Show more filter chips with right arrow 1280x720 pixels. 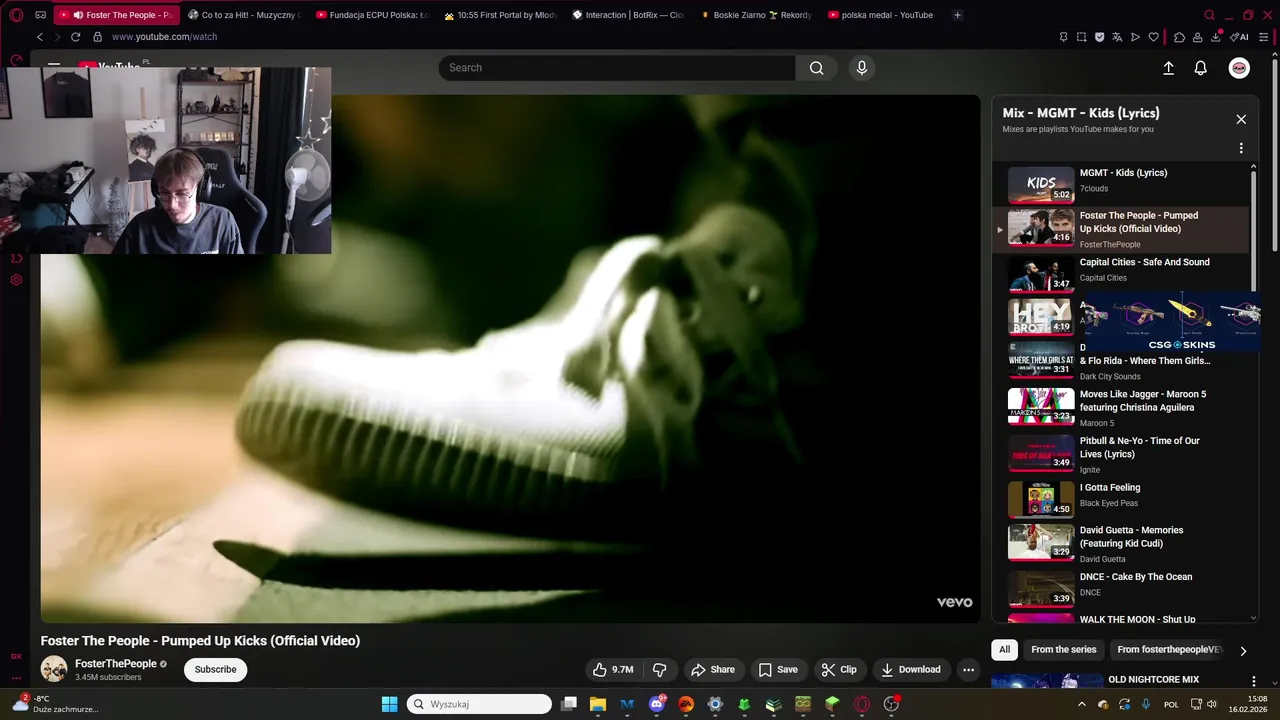coord(1243,651)
